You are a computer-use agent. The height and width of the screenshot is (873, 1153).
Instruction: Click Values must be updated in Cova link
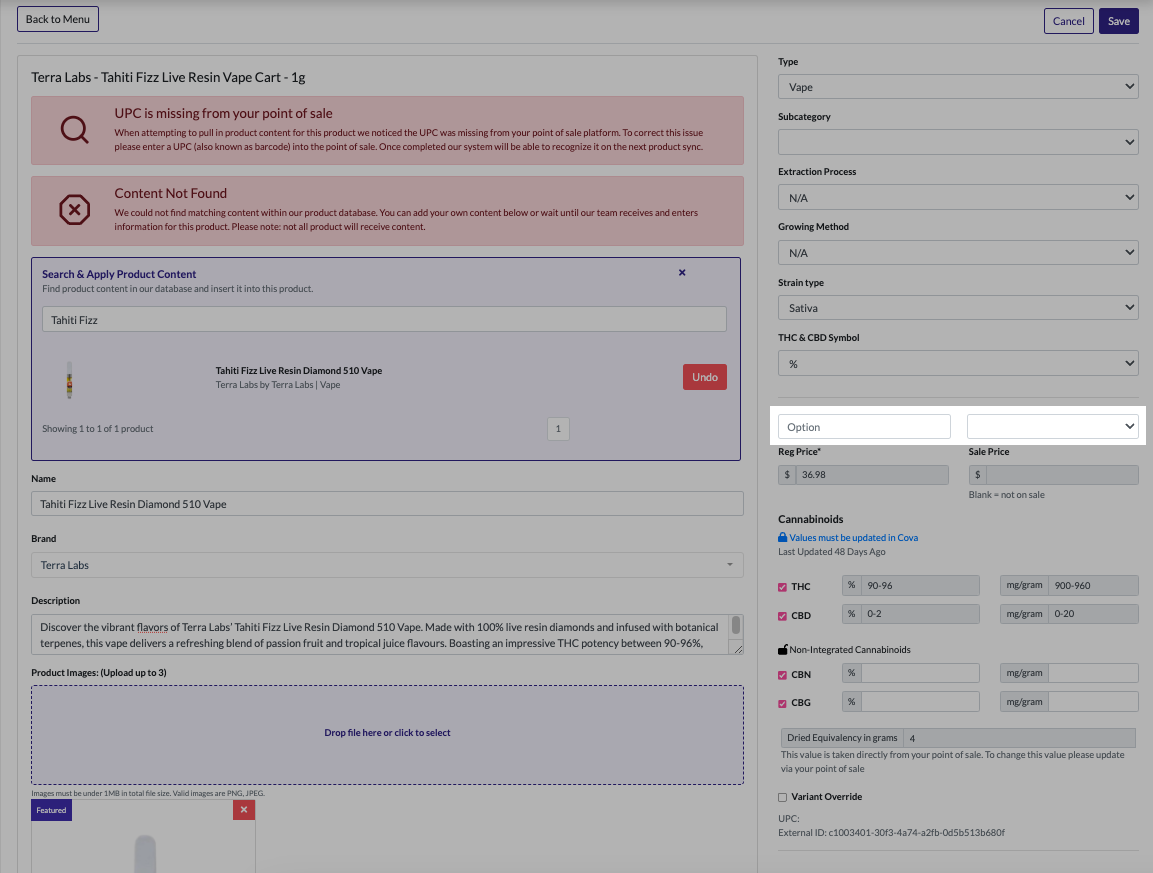pyautogui.click(x=853, y=538)
